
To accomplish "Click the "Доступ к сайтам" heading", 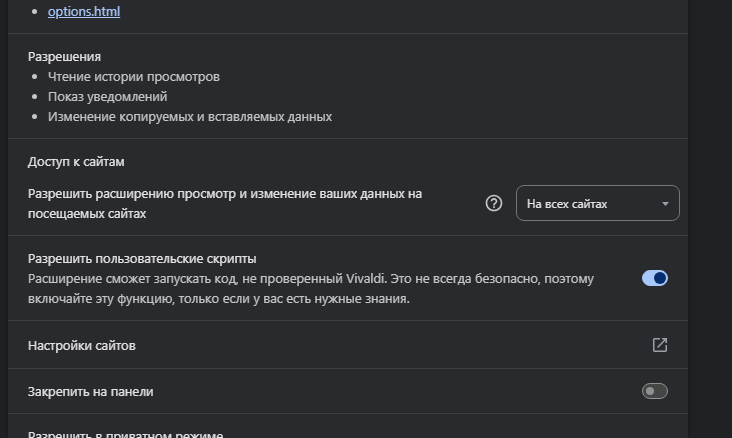I will point(76,161).
